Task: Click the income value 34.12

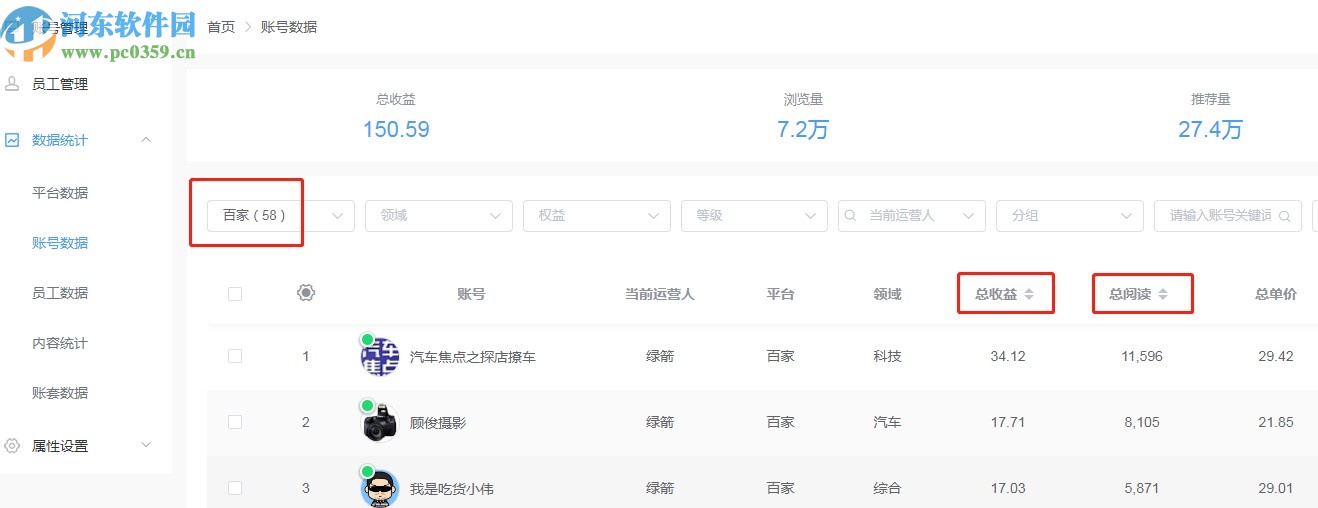Action: point(1008,356)
